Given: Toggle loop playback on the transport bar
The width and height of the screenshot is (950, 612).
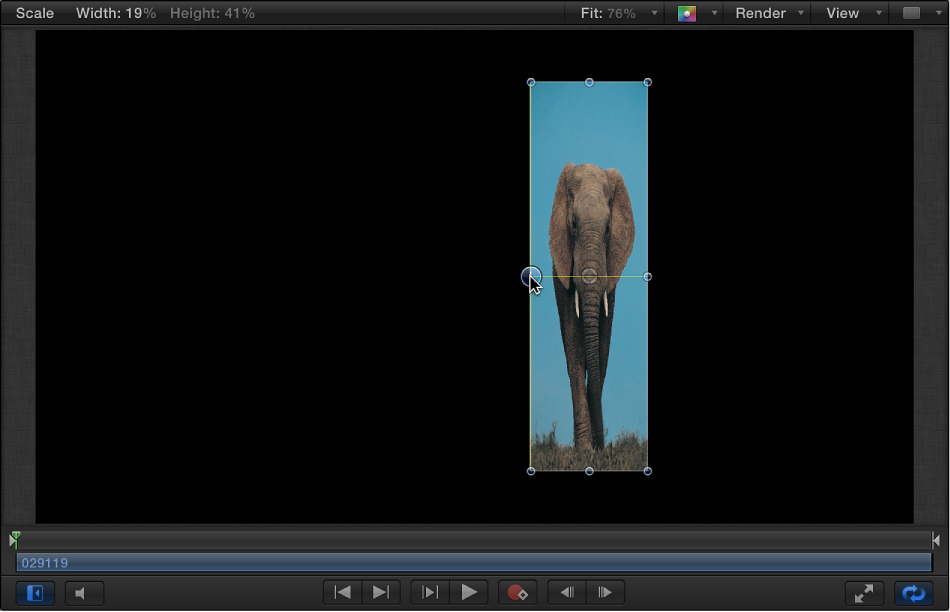Looking at the screenshot, I should coord(911,592).
